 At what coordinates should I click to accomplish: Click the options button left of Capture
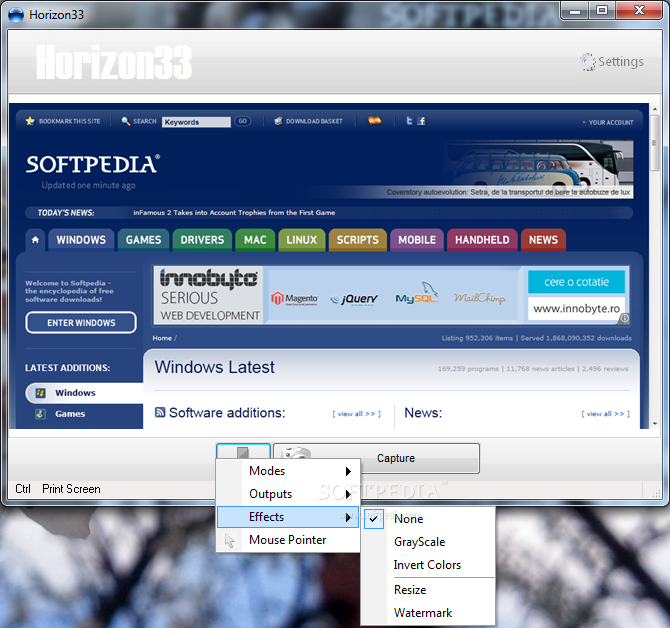click(x=243, y=452)
